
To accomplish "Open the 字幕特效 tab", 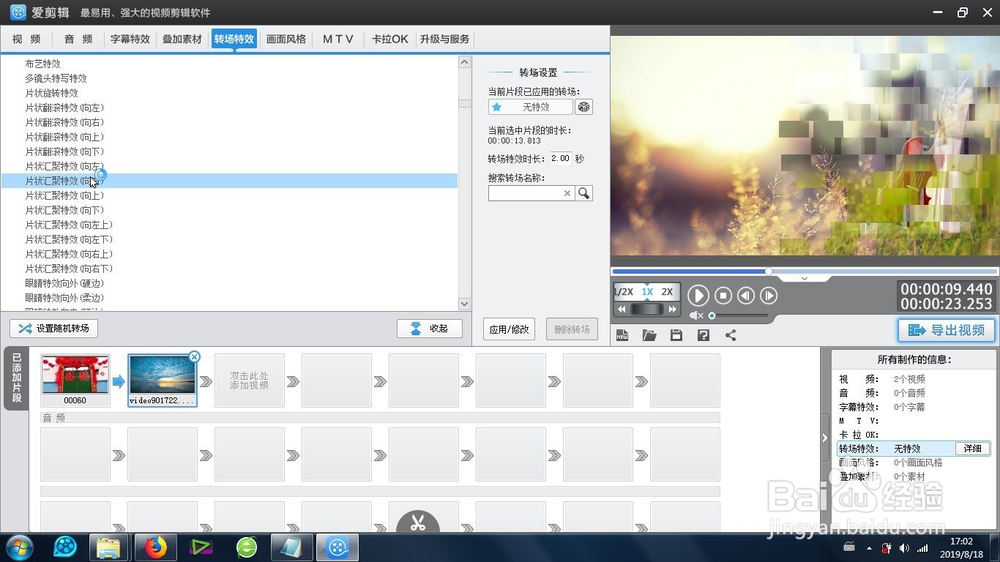I will (130, 39).
